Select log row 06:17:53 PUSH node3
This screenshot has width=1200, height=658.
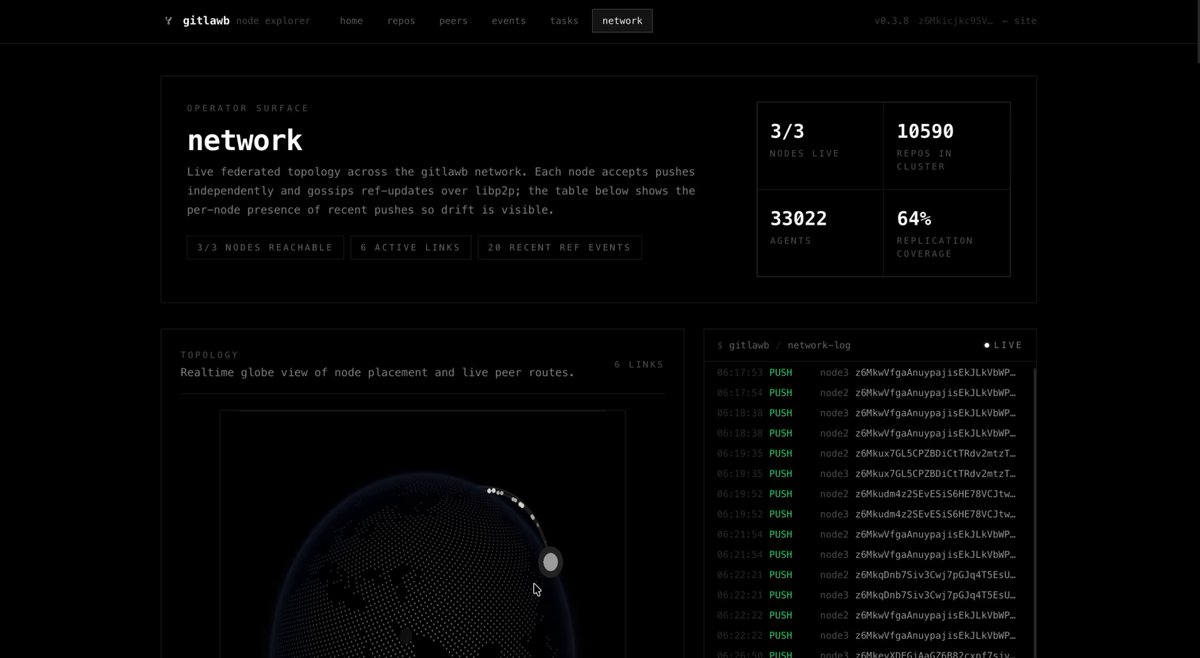[867, 372]
